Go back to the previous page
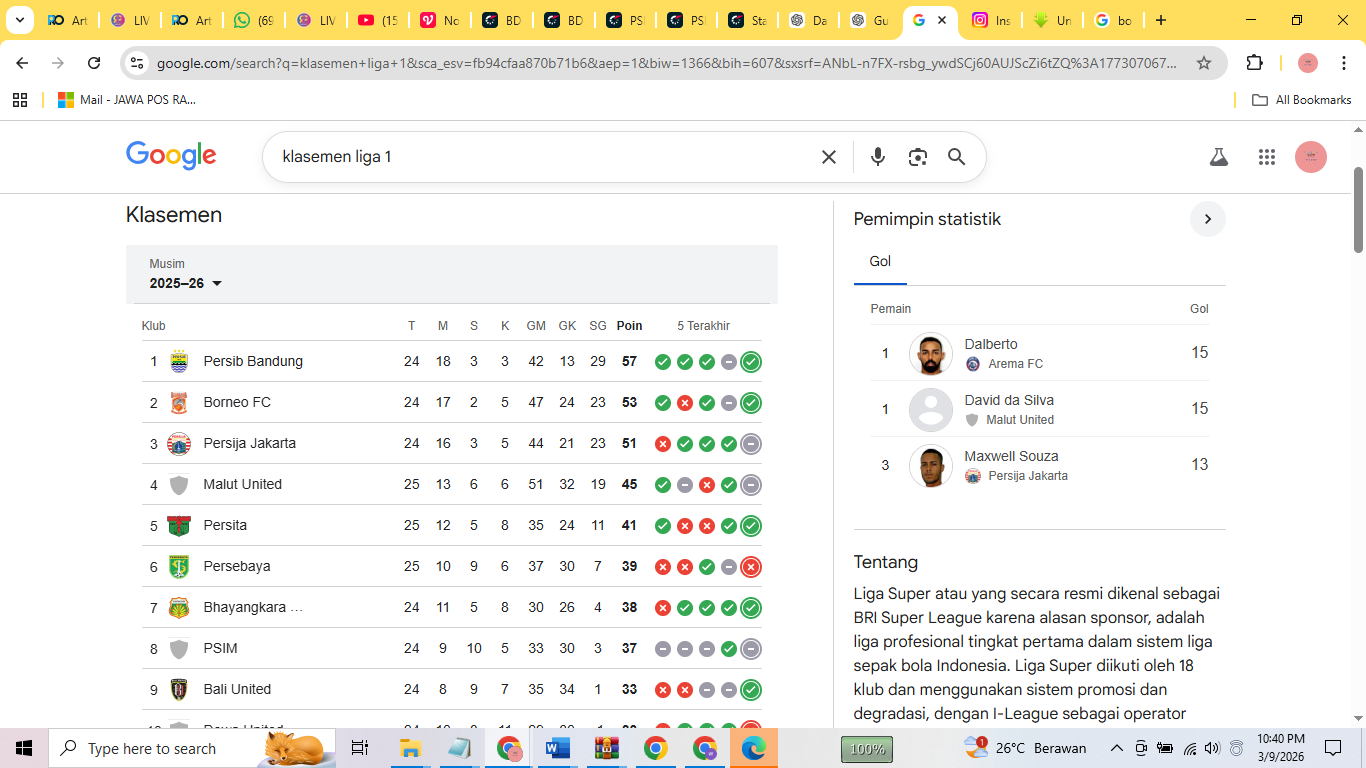This screenshot has height=768, width=1366. [x=22, y=63]
